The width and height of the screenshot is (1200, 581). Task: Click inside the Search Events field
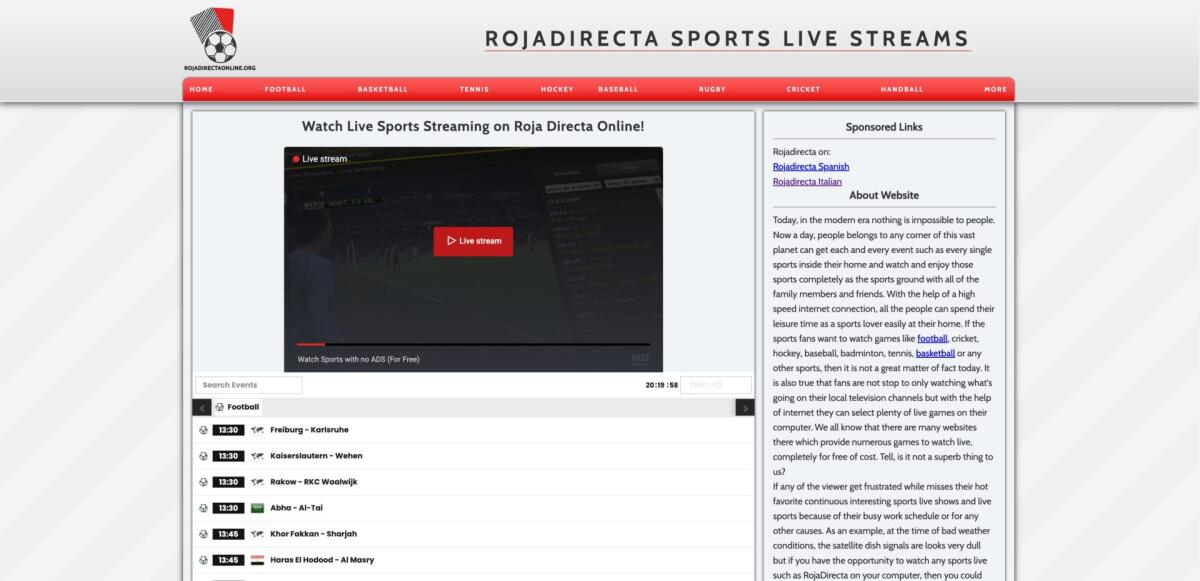coord(247,384)
